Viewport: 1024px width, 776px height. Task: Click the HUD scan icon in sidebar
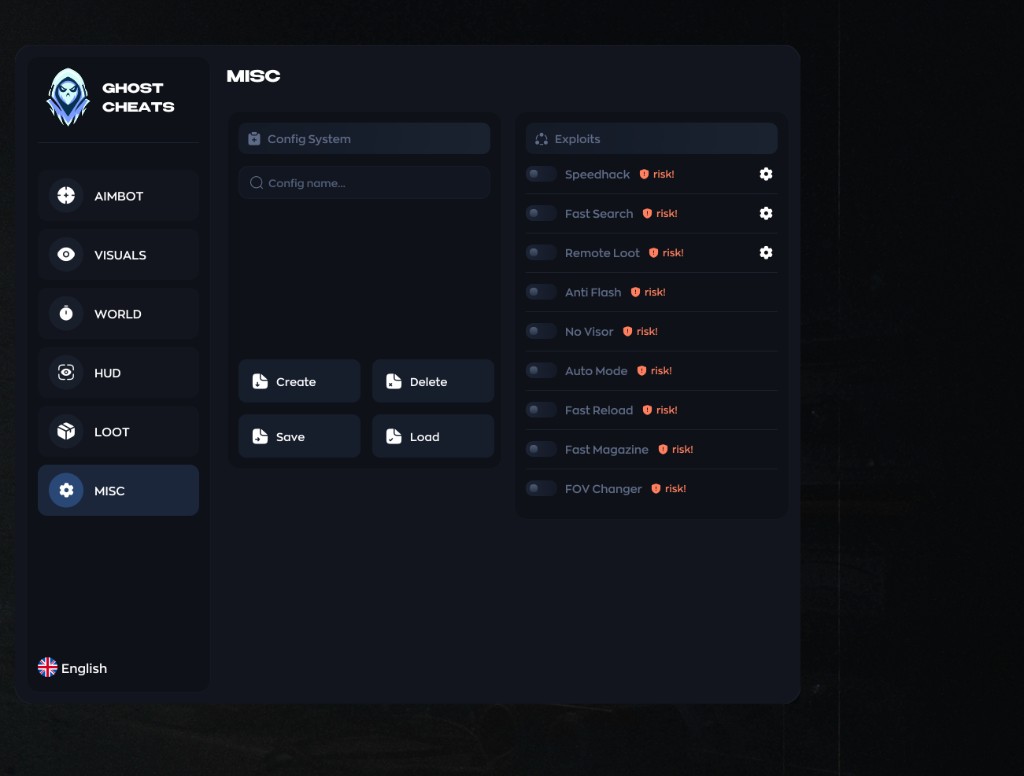66,373
